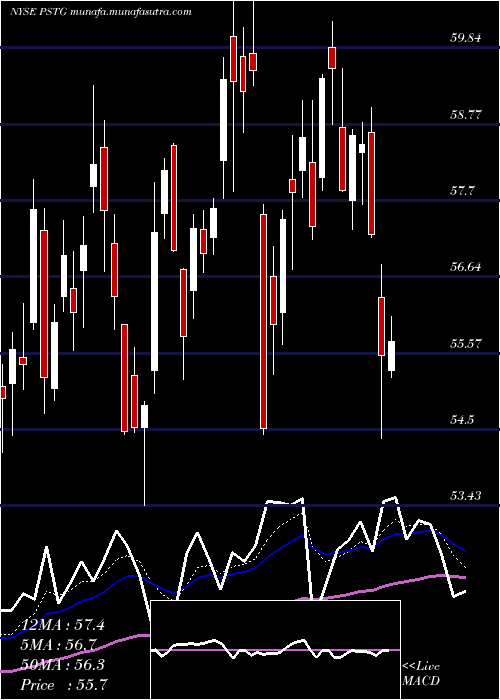Click the 54.5 price level label

(462, 420)
